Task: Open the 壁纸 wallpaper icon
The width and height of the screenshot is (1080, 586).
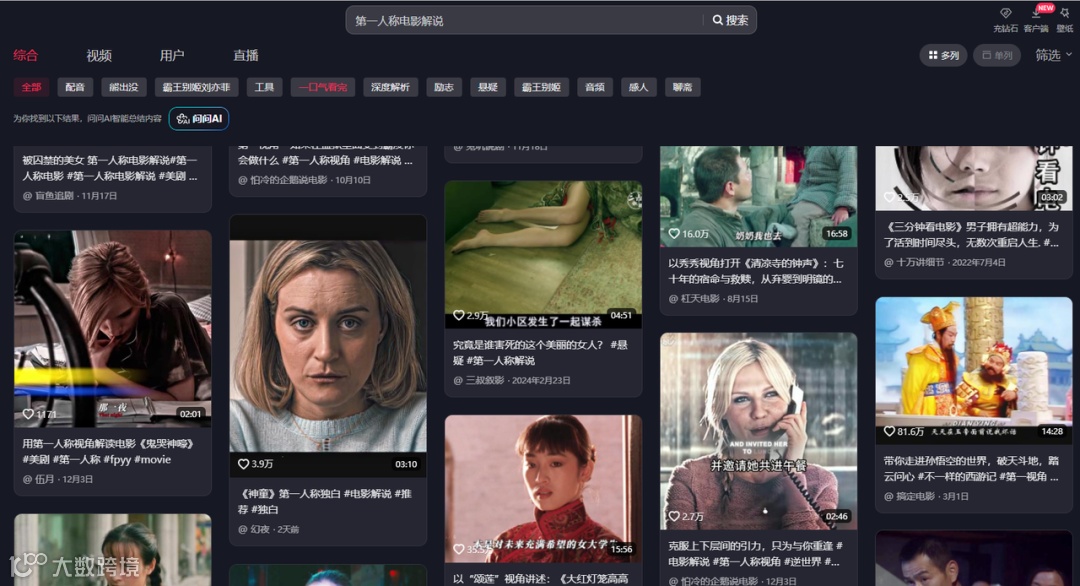Action: [1065, 20]
